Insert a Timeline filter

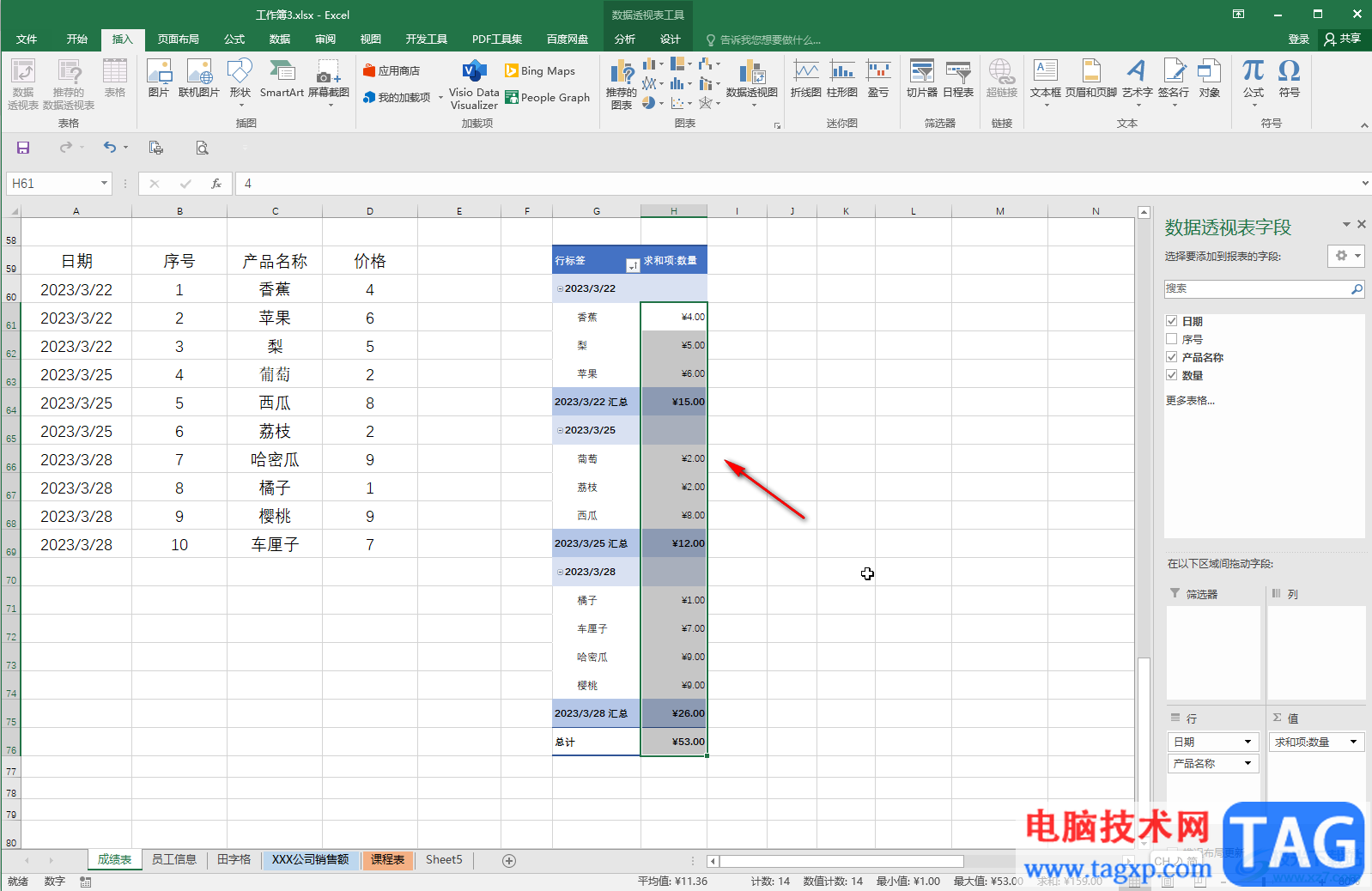pyautogui.click(x=958, y=78)
